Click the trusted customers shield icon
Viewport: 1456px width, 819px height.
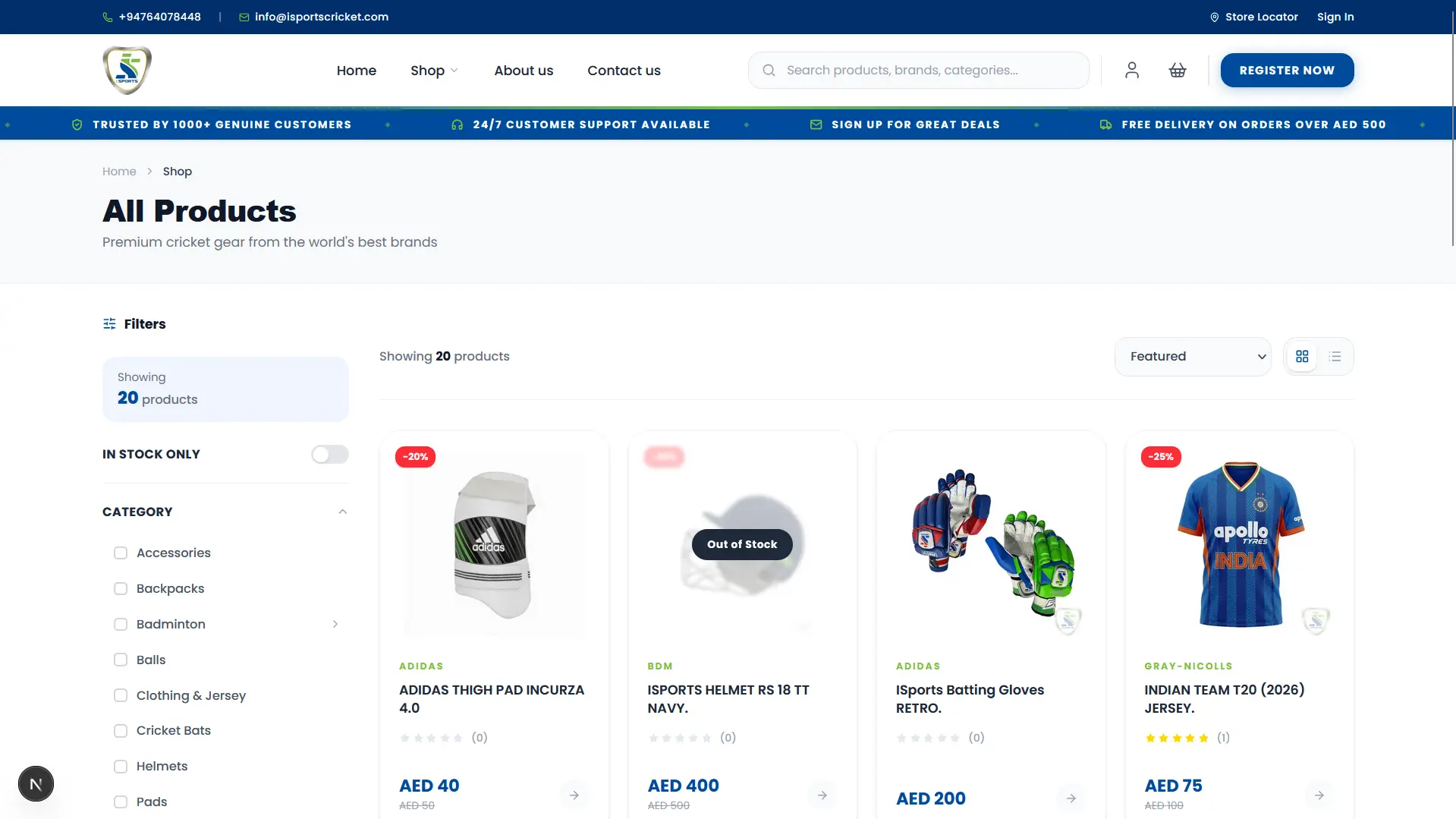tap(77, 124)
